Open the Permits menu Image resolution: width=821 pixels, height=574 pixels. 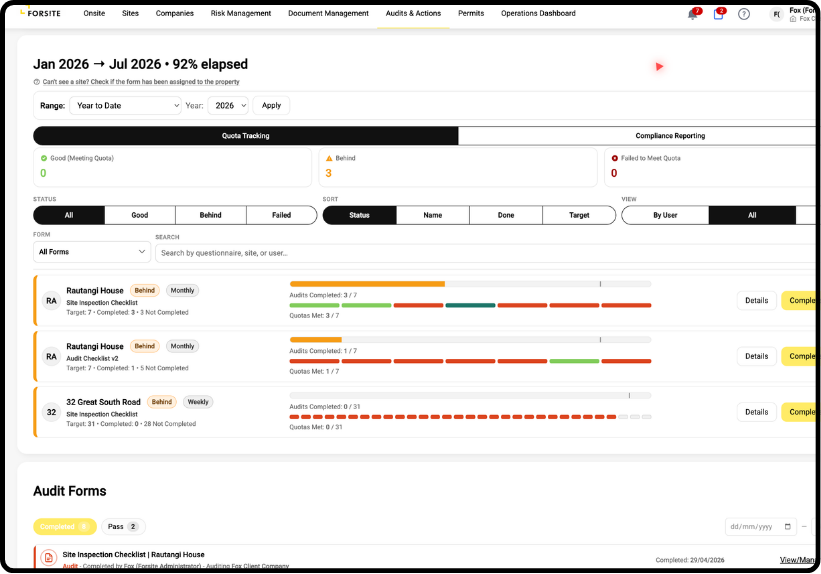[x=471, y=13]
